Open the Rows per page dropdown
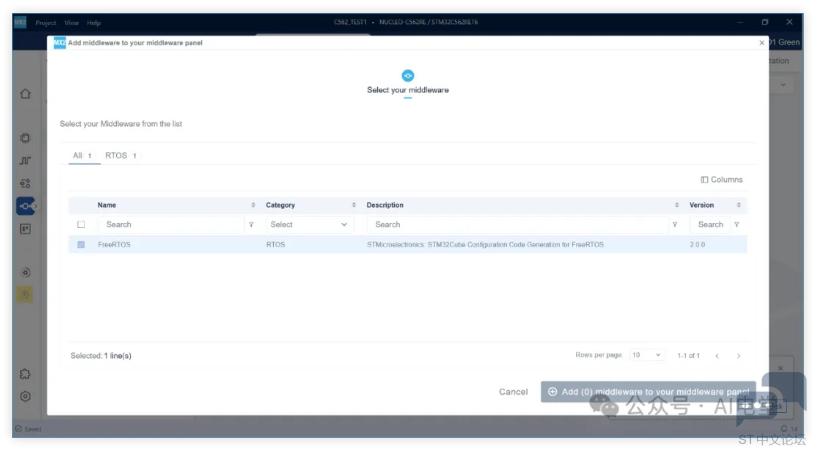This screenshot has width=815, height=455. click(x=646, y=355)
